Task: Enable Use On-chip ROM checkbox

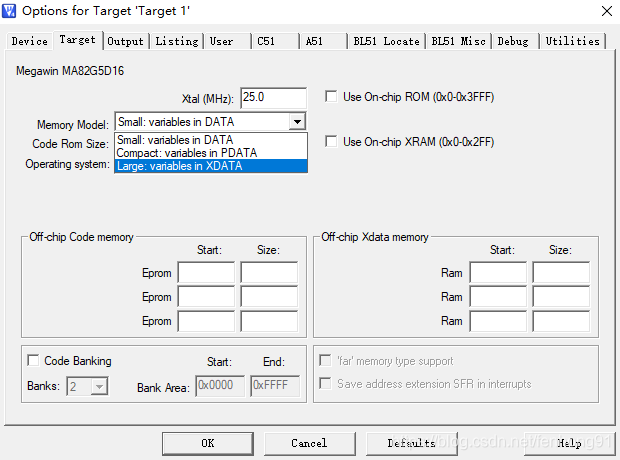Action: pos(331,97)
